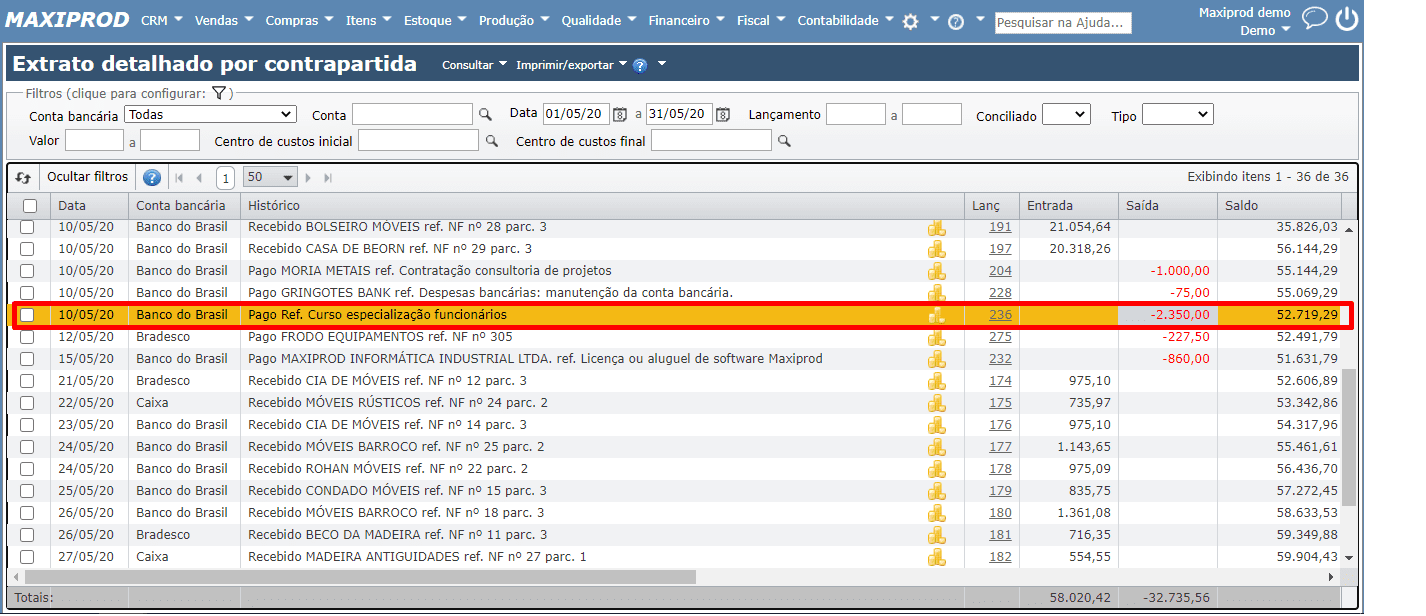This screenshot has width=1426, height=616.
Task: Click the filter funnel configuration icon
Action: pyautogui.click(x=219, y=93)
